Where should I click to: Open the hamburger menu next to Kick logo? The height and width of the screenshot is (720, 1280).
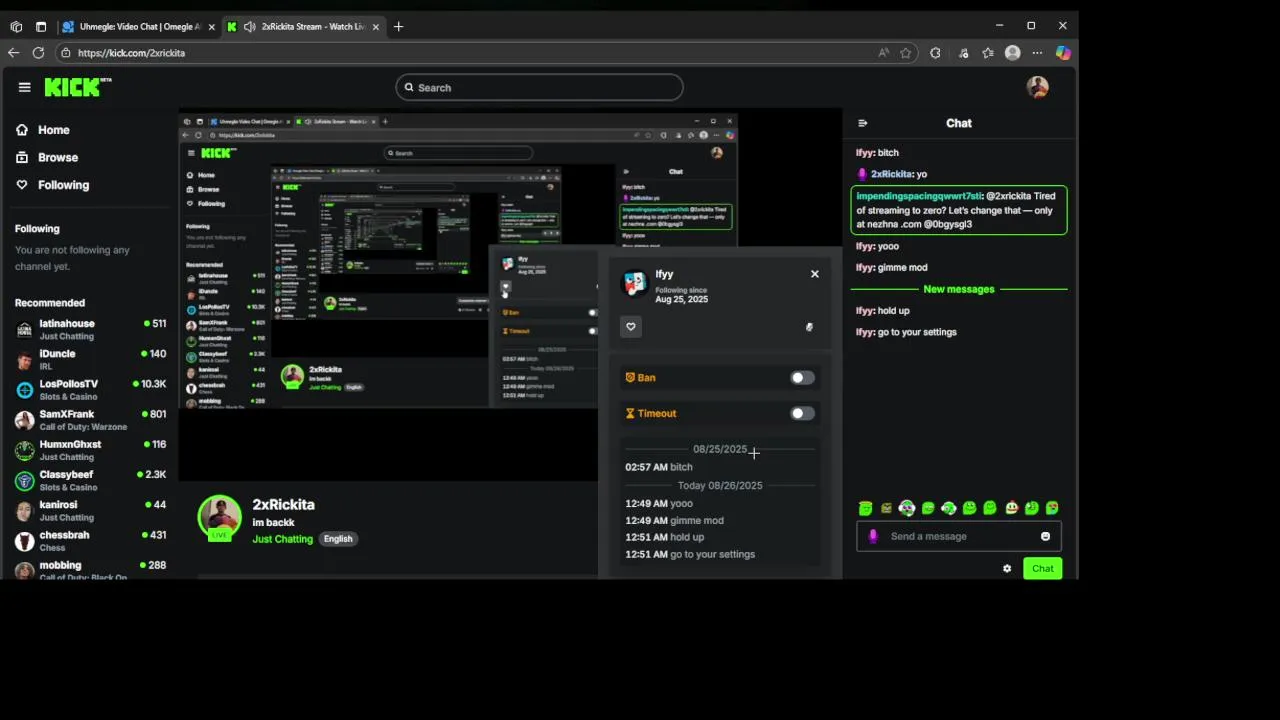coord(24,87)
